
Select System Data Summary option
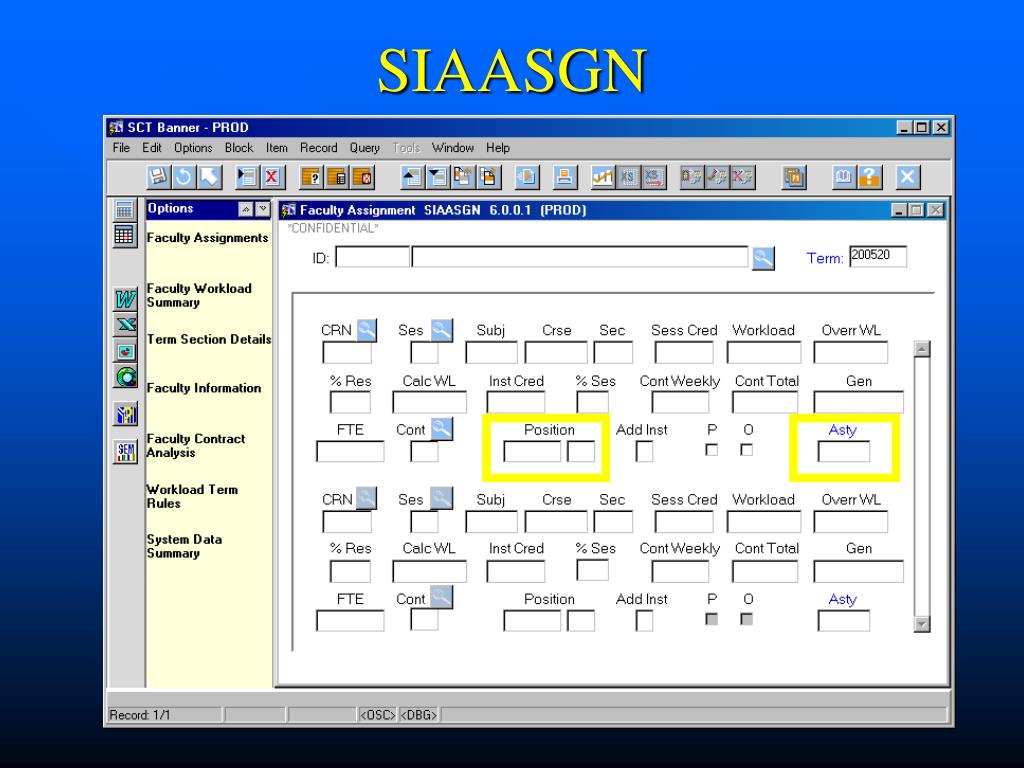[184, 546]
